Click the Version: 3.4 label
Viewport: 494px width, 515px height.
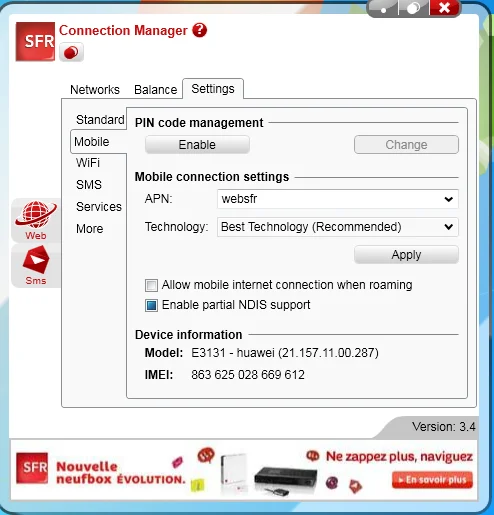pos(444,427)
